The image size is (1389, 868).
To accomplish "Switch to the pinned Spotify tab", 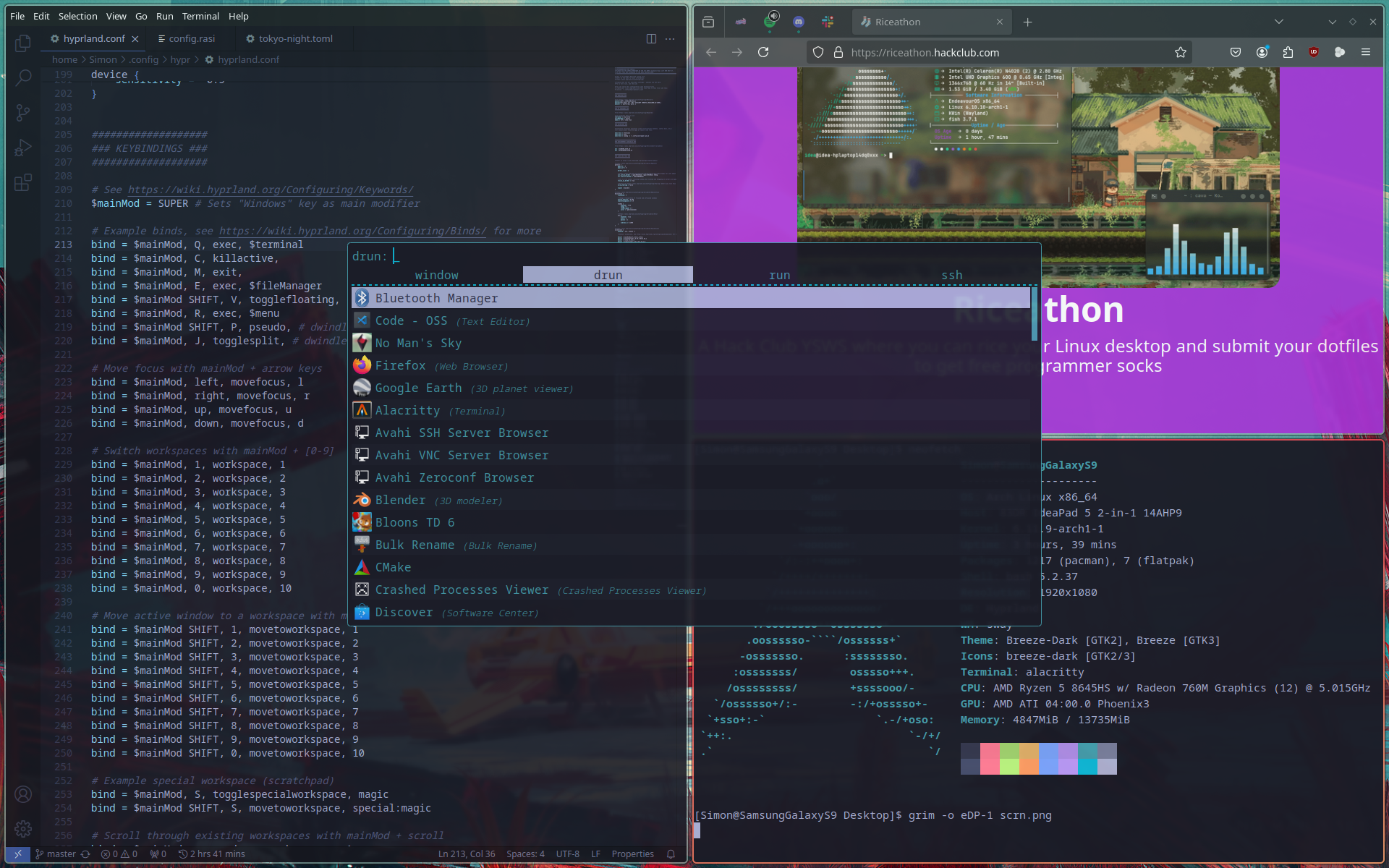I will [770, 22].
